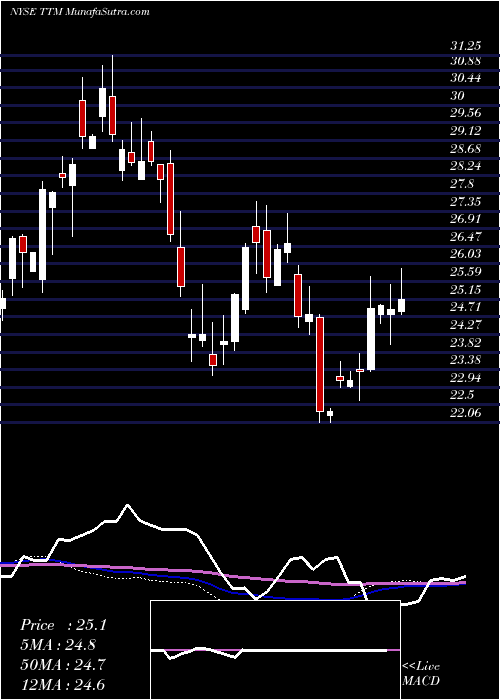Screen dimensions: 500x700
Task: Click the 26.47 price axis label
Action: point(465,237)
